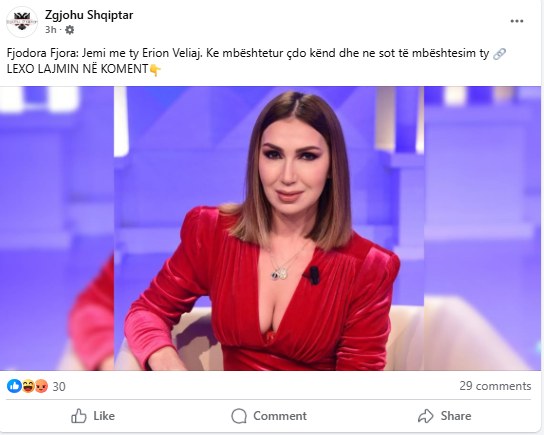This screenshot has width=544, height=435.
Task: Open the three-dots post options menu
Action: pos(517,21)
